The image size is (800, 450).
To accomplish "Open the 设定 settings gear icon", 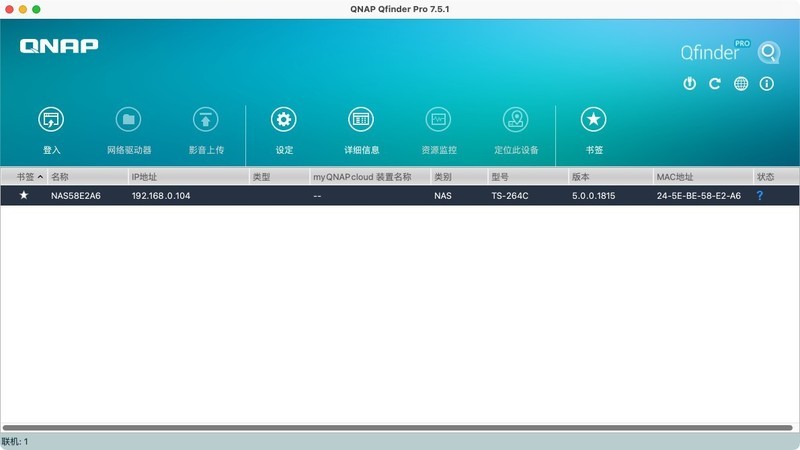I will click(284, 119).
